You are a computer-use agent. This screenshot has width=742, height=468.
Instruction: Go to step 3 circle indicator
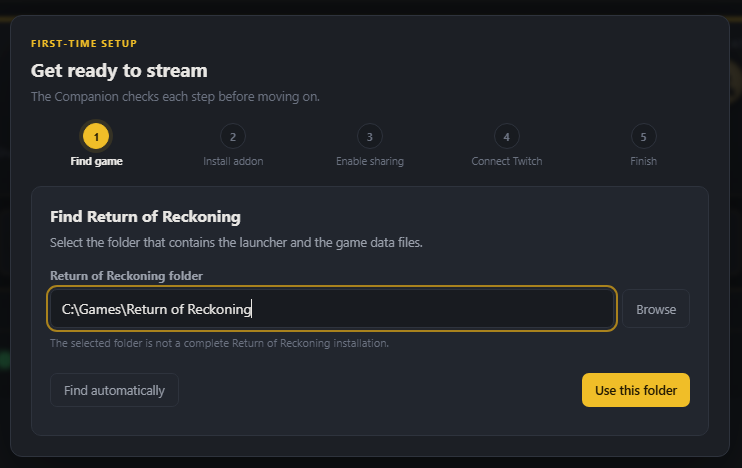370,137
